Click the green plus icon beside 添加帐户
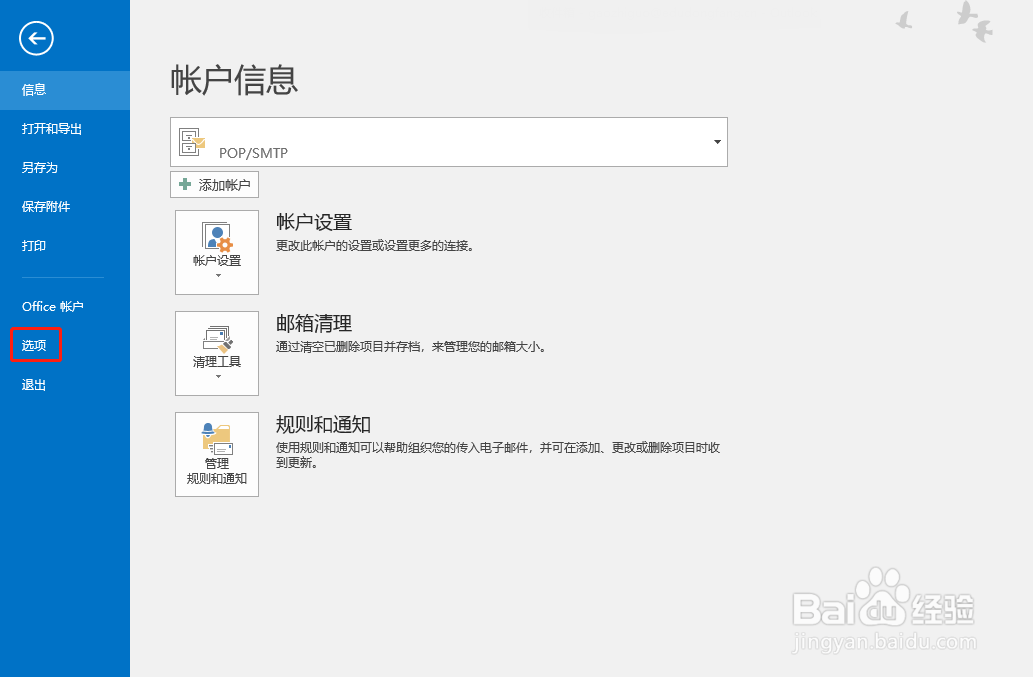Screen dimensions: 1033x677 click(185, 184)
